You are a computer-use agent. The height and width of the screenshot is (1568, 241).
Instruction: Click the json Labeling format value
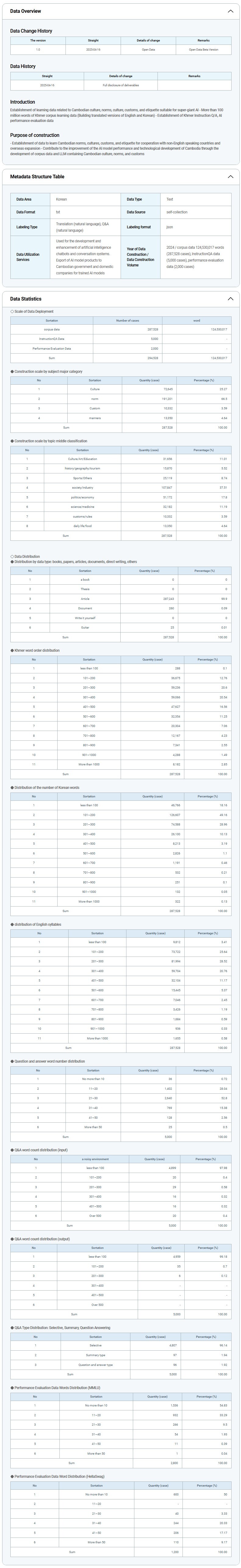(170, 227)
